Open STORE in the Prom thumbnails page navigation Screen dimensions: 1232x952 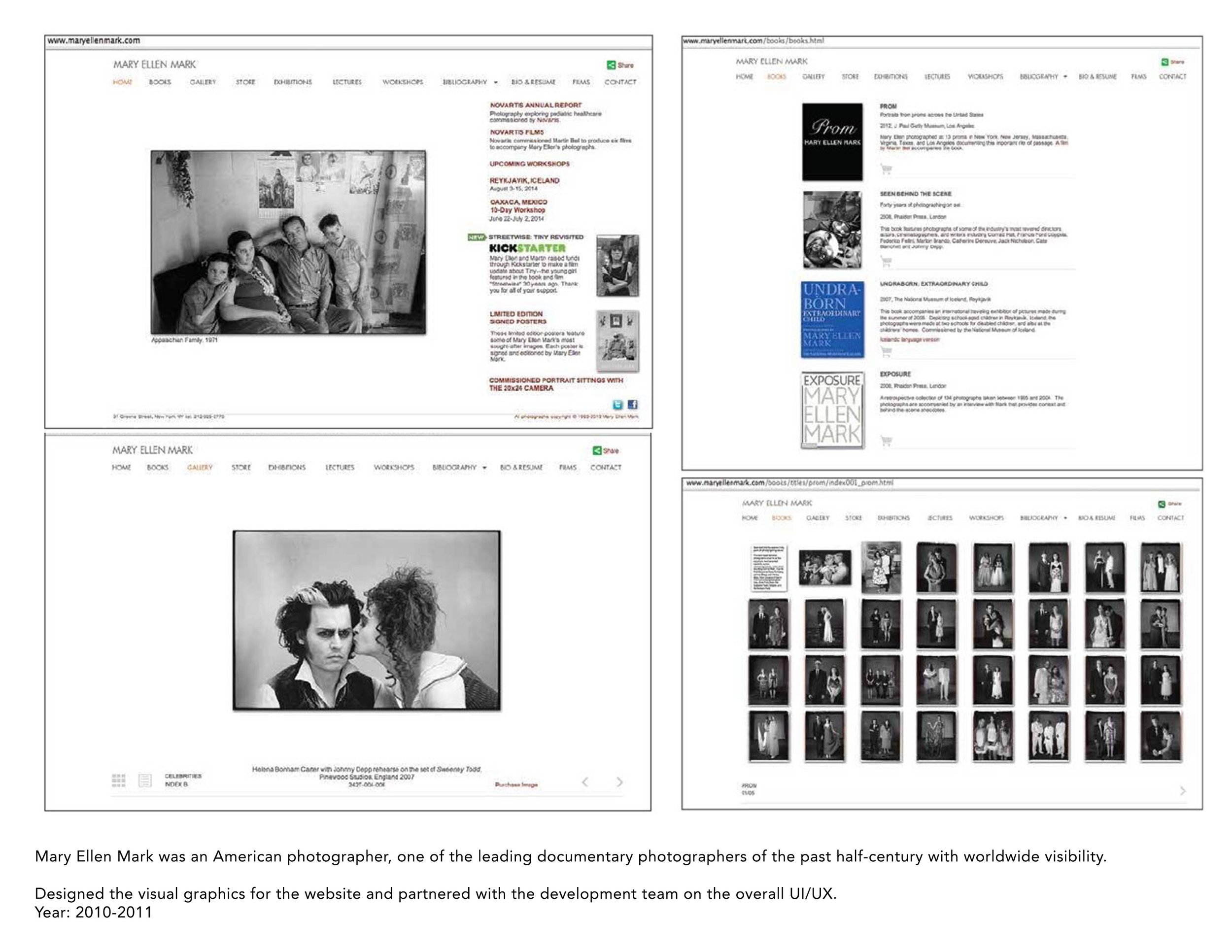point(854,518)
